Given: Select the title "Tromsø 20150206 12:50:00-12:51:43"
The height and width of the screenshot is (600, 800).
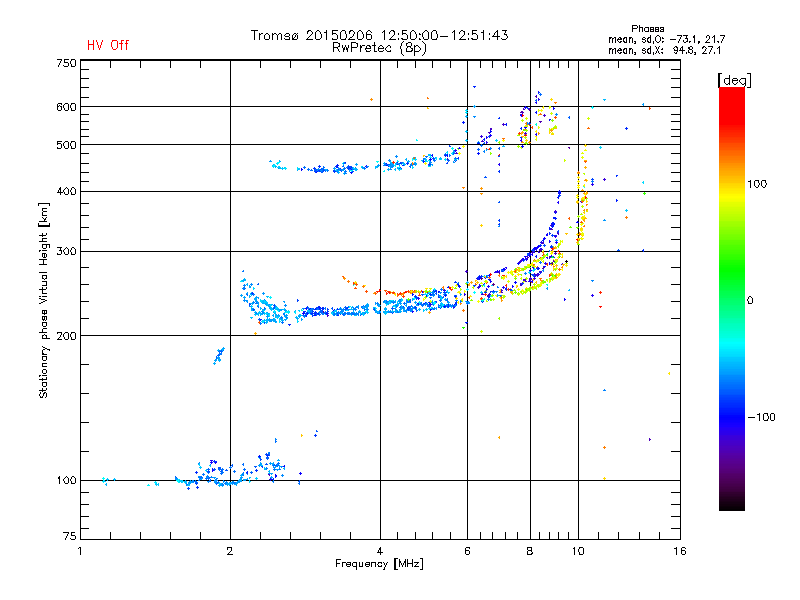Looking at the screenshot, I should pyautogui.click(x=379, y=35).
